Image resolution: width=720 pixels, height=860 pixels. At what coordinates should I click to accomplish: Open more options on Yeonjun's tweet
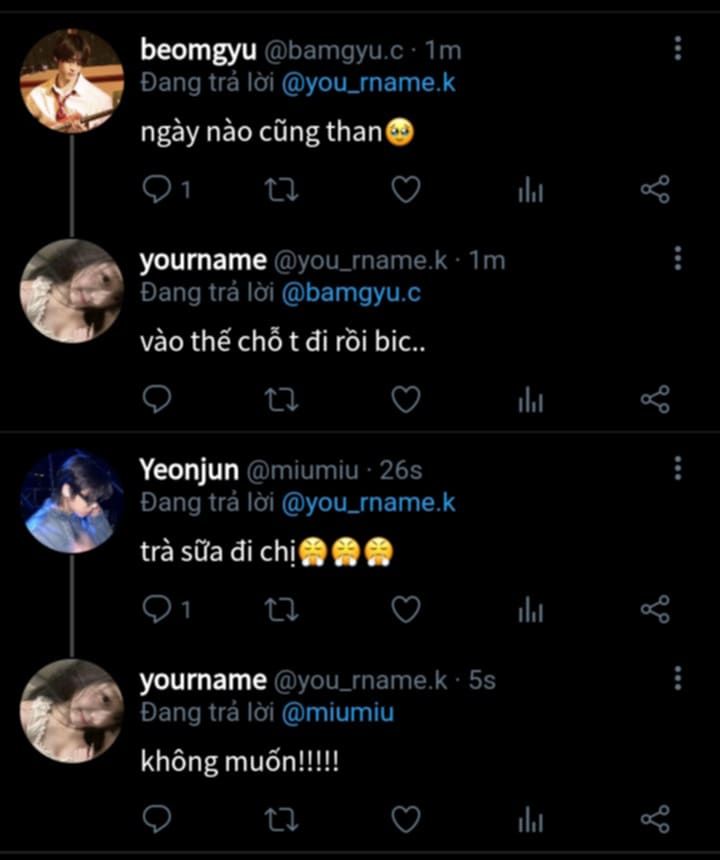[678, 468]
